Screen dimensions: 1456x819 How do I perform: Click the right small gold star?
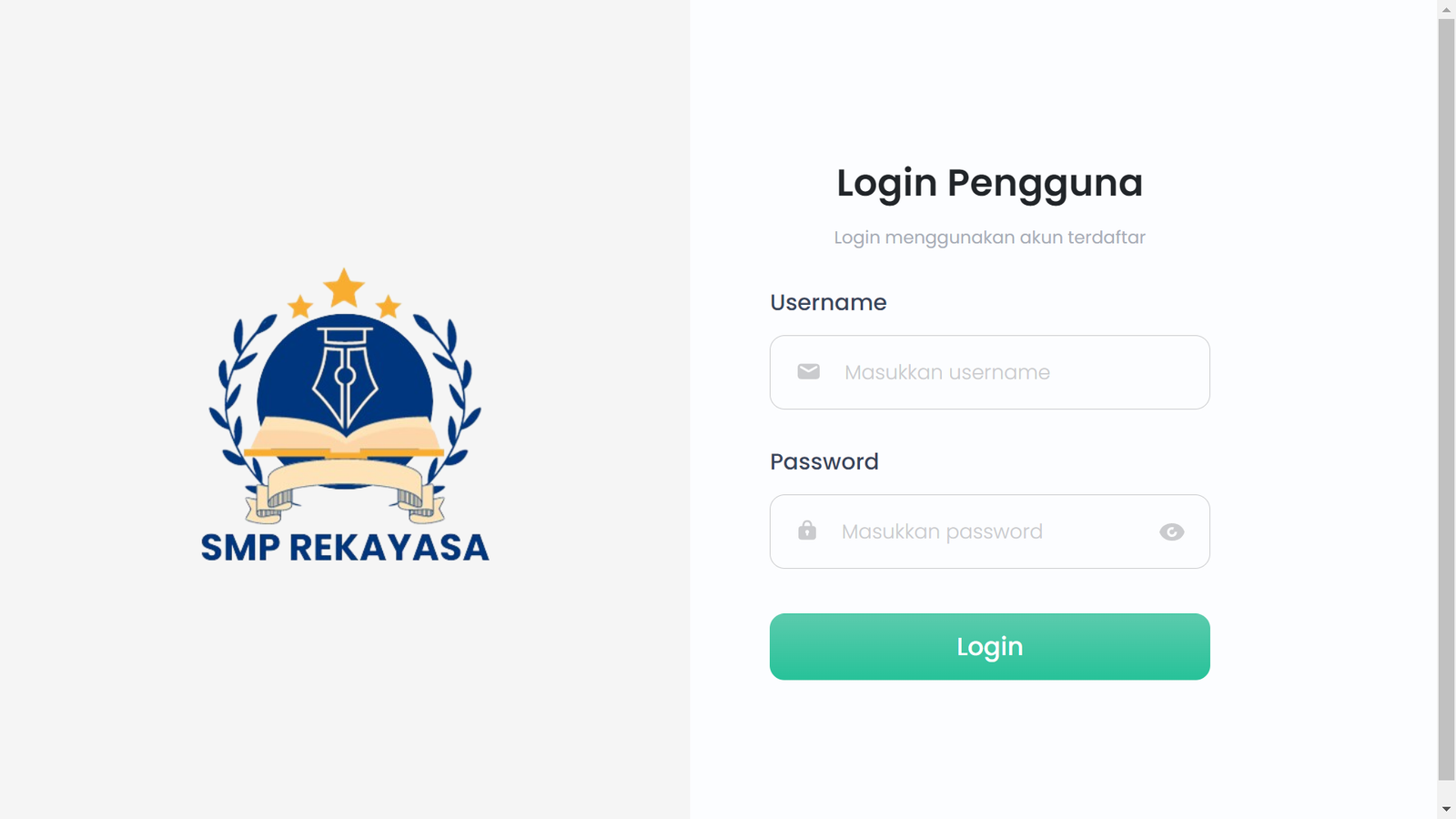pyautogui.click(x=389, y=306)
